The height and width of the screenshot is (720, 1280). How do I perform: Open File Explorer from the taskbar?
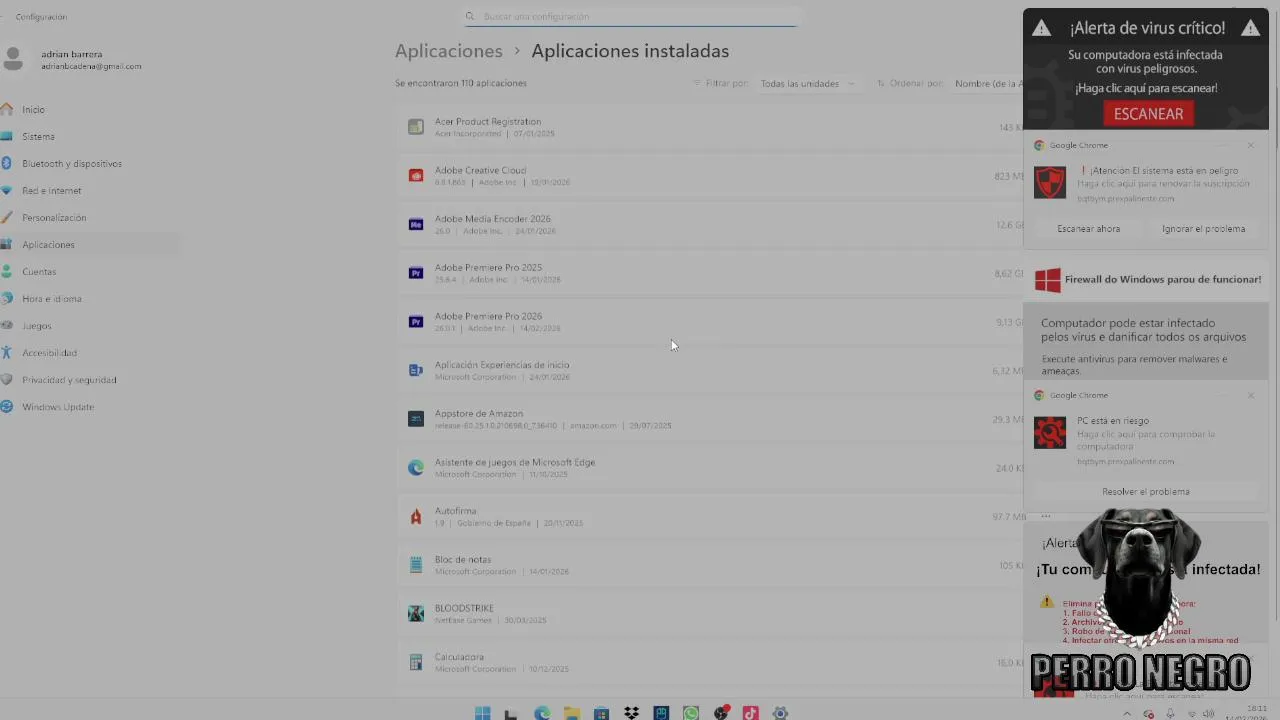tap(572, 713)
